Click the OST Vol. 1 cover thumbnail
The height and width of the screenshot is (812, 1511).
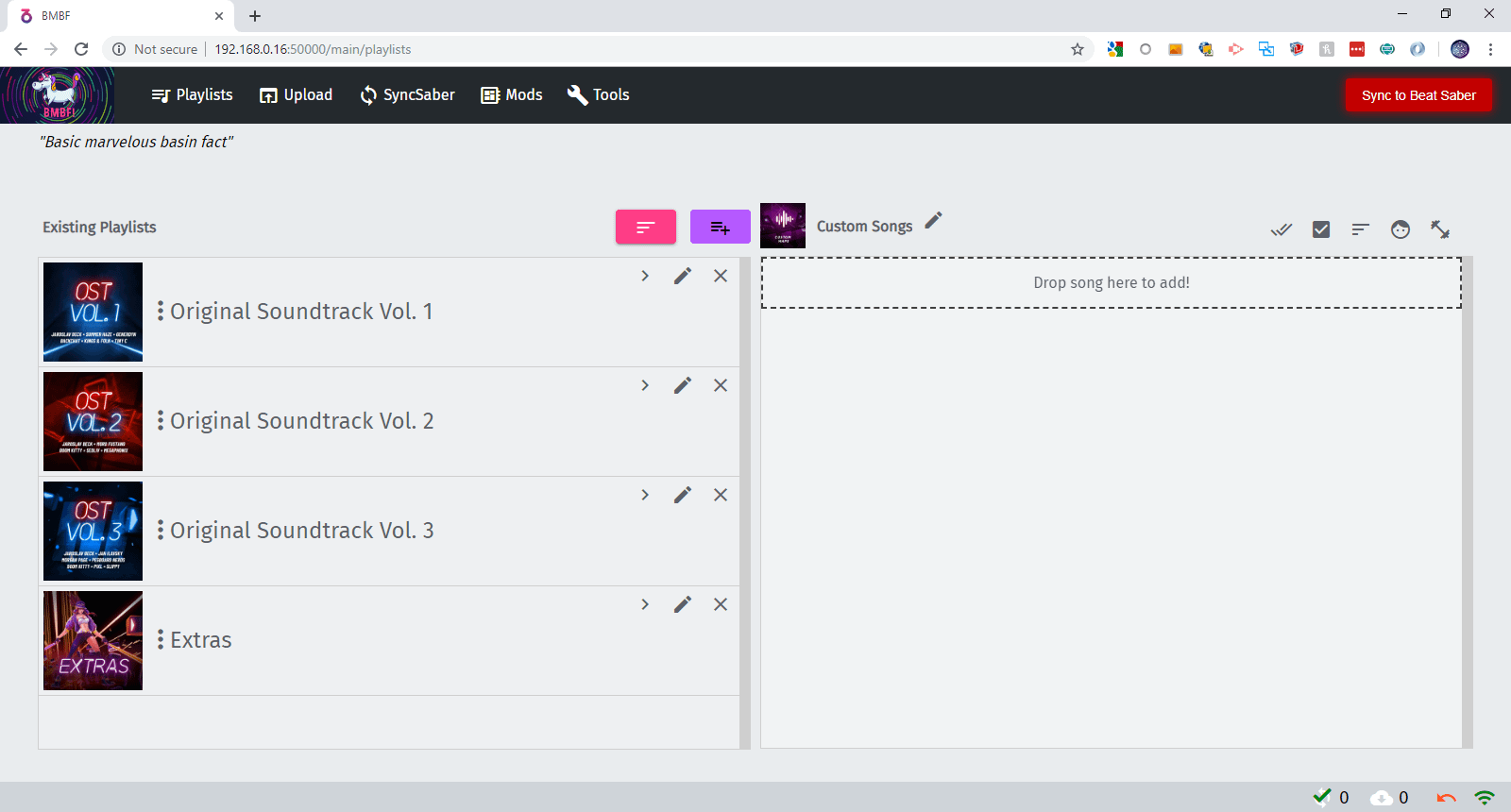pyautogui.click(x=93, y=312)
